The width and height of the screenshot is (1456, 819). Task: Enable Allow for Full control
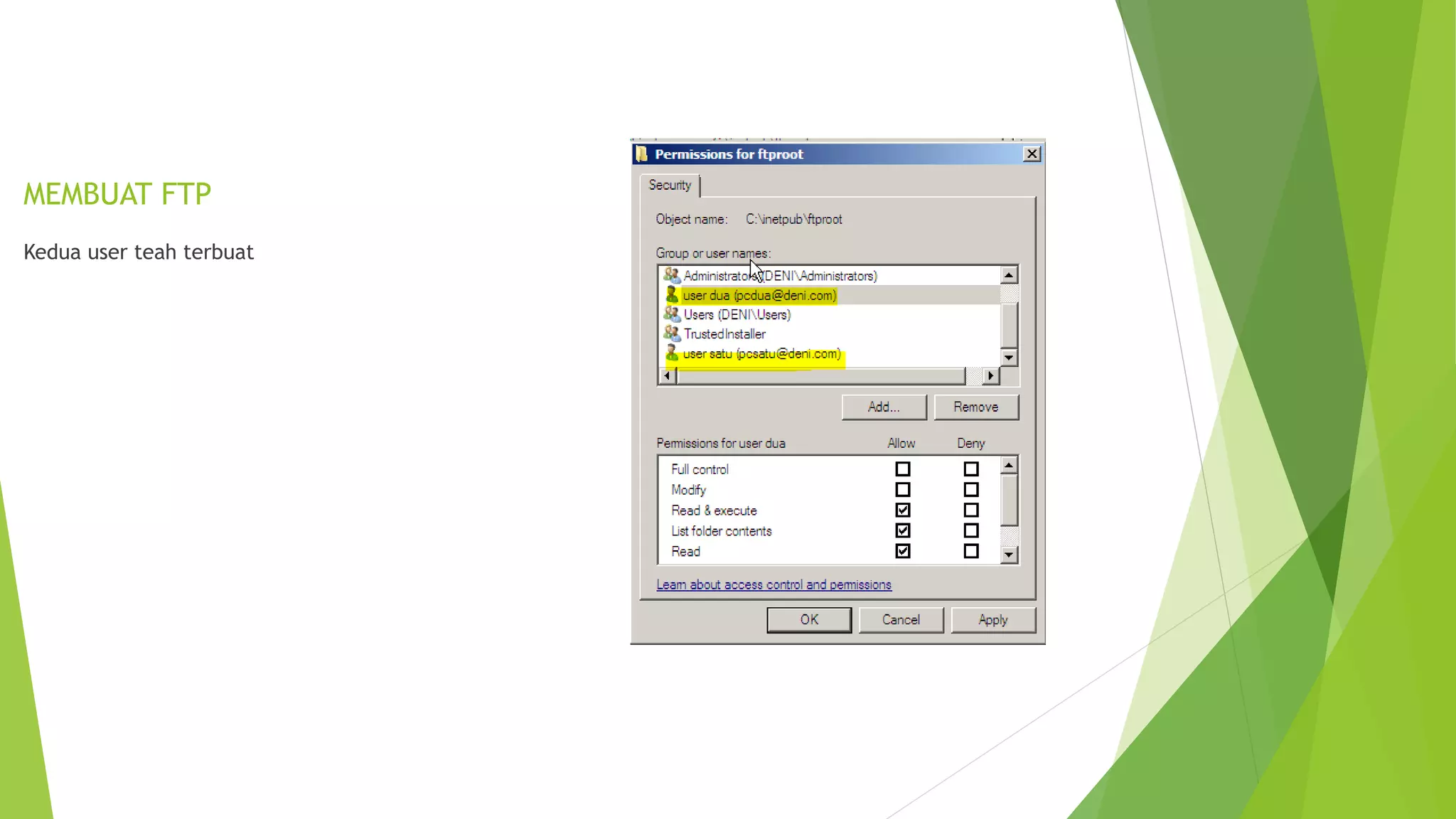click(902, 469)
